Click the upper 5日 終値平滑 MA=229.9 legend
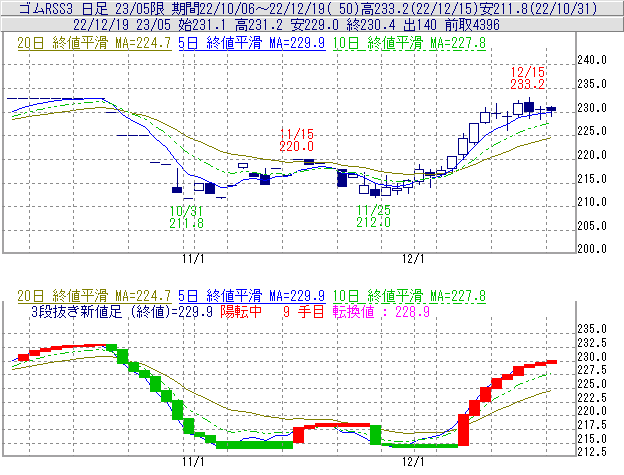624x475 pixels. pyautogui.click(x=252, y=43)
